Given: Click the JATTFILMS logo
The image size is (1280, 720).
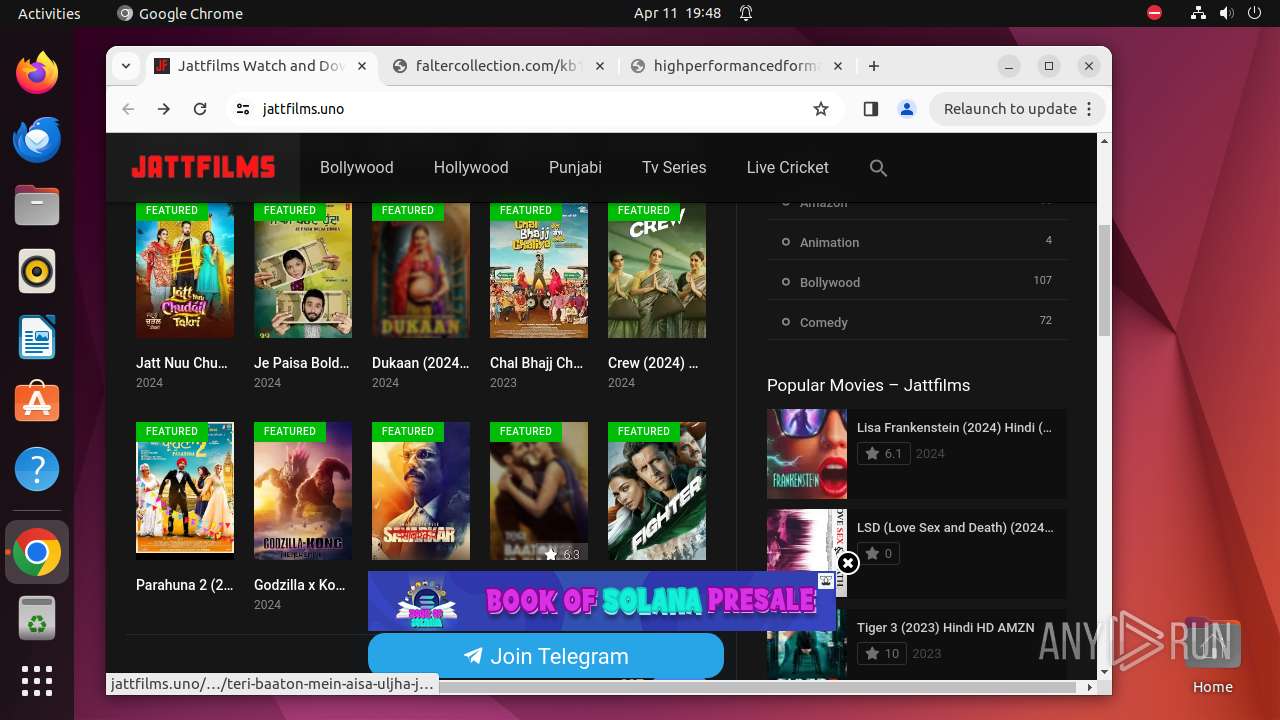Looking at the screenshot, I should [203, 167].
